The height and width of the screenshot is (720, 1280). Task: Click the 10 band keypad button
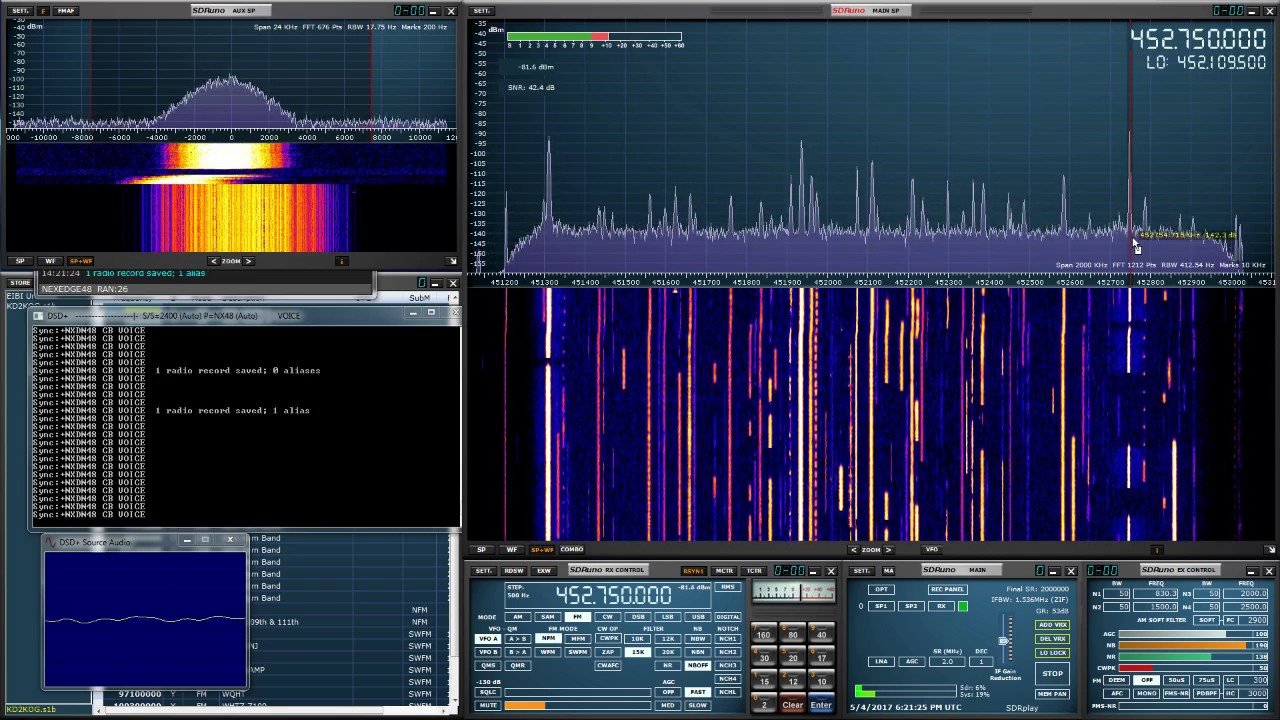pos(822,679)
